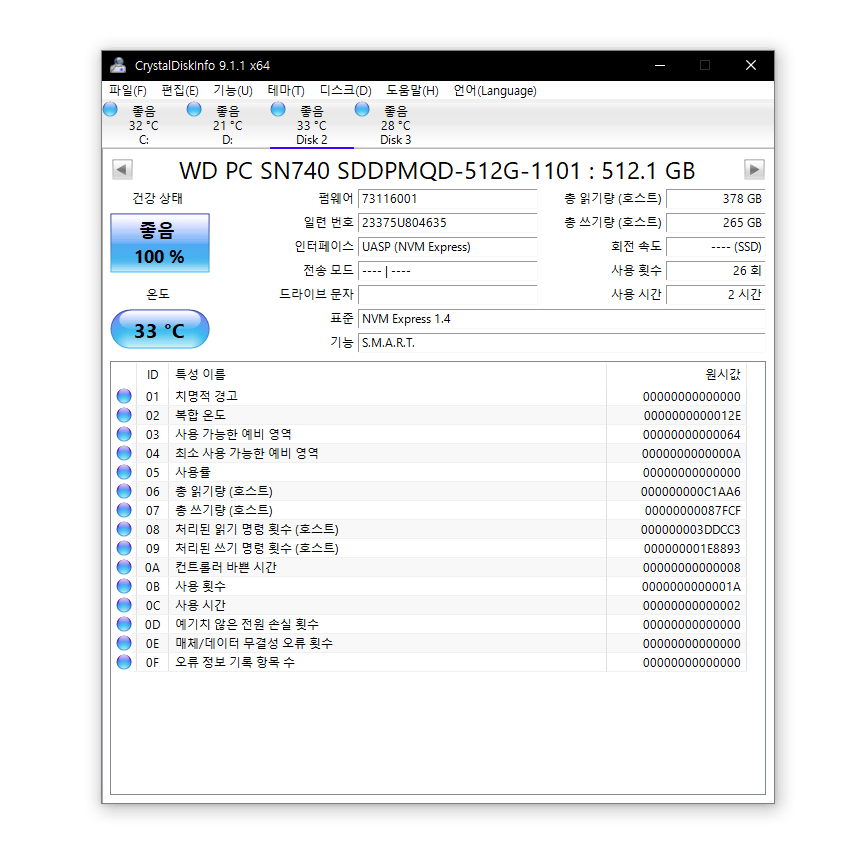Click the ID column header
The image size is (860, 860).
(x=152, y=375)
